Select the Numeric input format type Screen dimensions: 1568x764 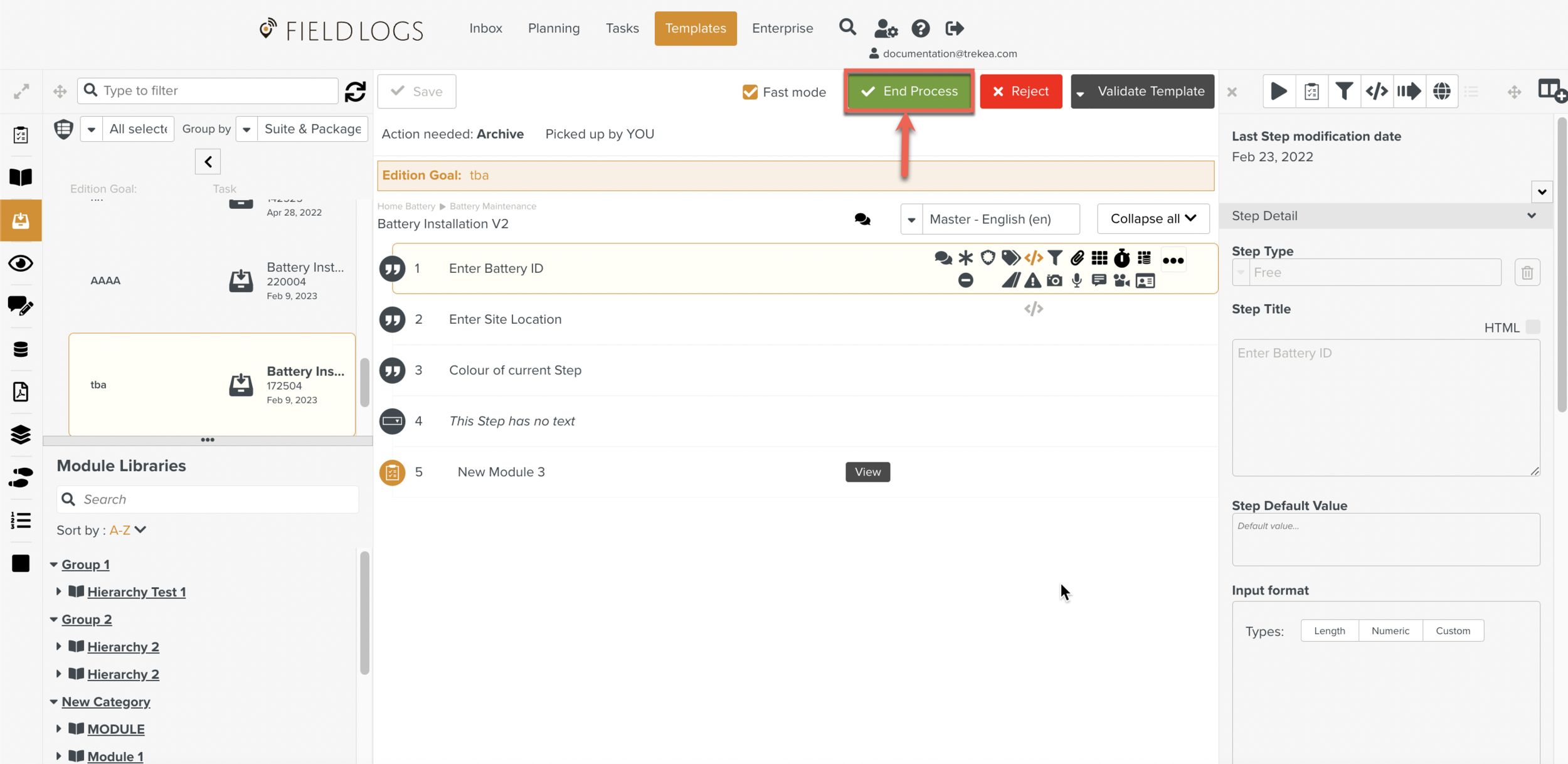(x=1390, y=630)
